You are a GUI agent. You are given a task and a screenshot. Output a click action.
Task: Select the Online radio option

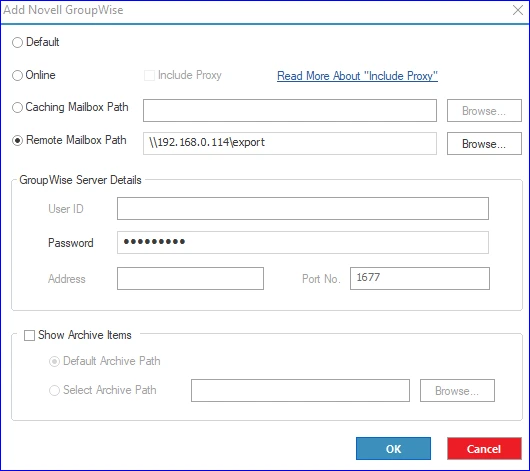(17, 75)
